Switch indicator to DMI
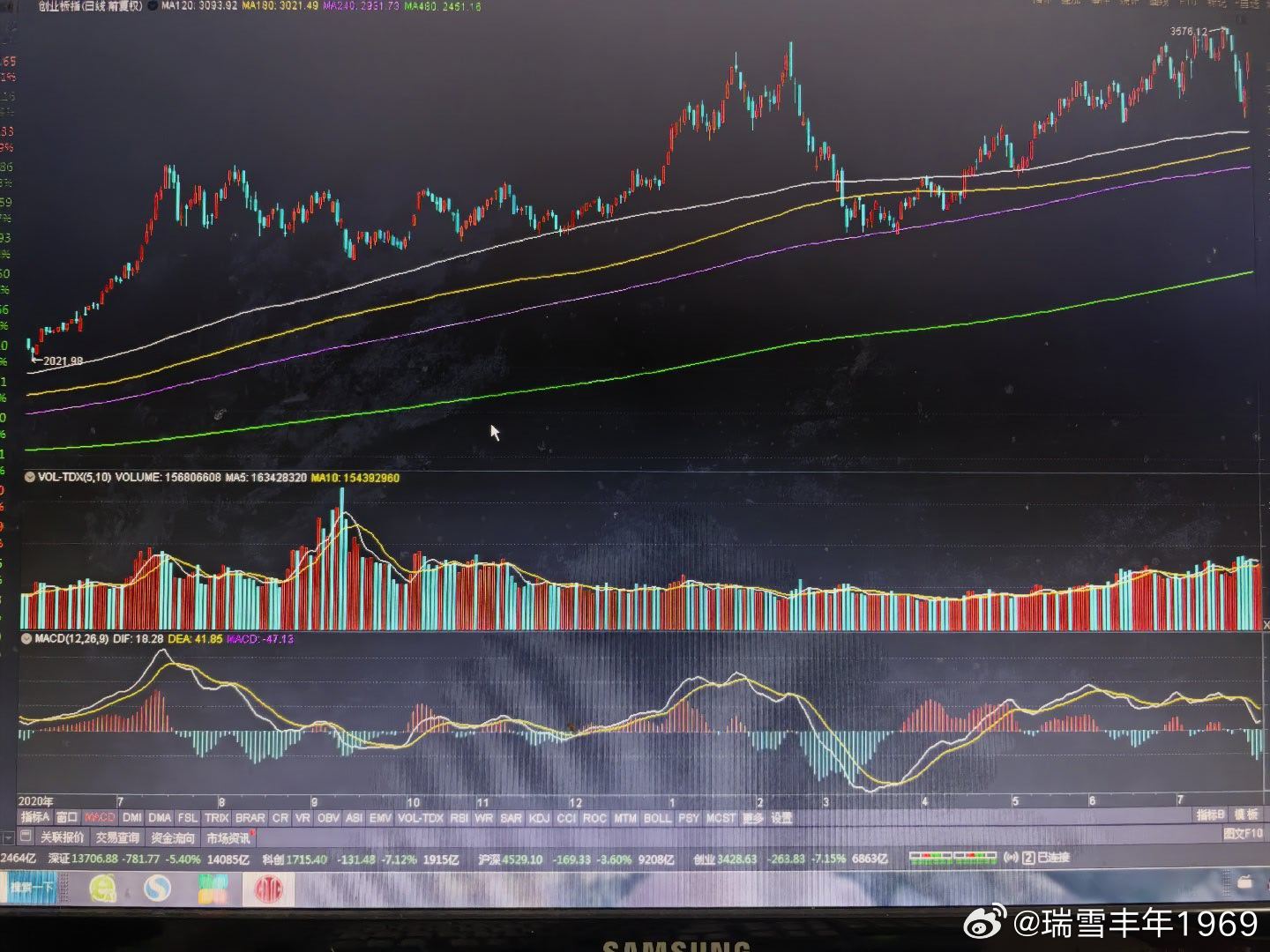 132,817
